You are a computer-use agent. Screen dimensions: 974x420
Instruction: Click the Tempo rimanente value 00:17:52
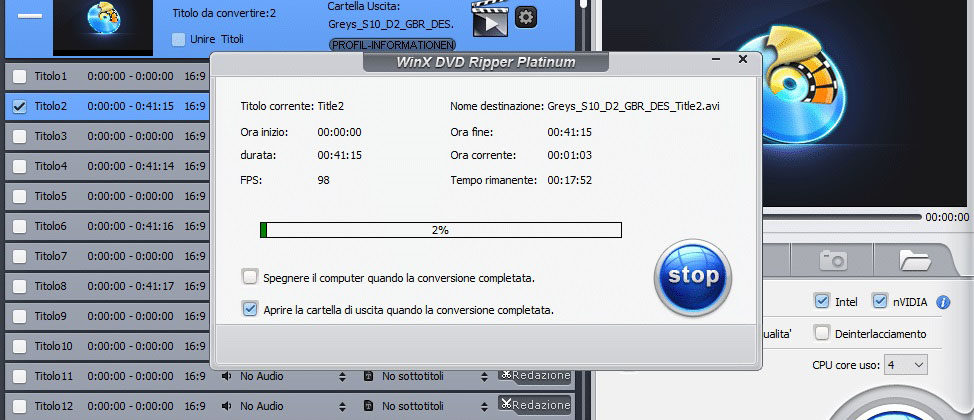(x=569, y=180)
